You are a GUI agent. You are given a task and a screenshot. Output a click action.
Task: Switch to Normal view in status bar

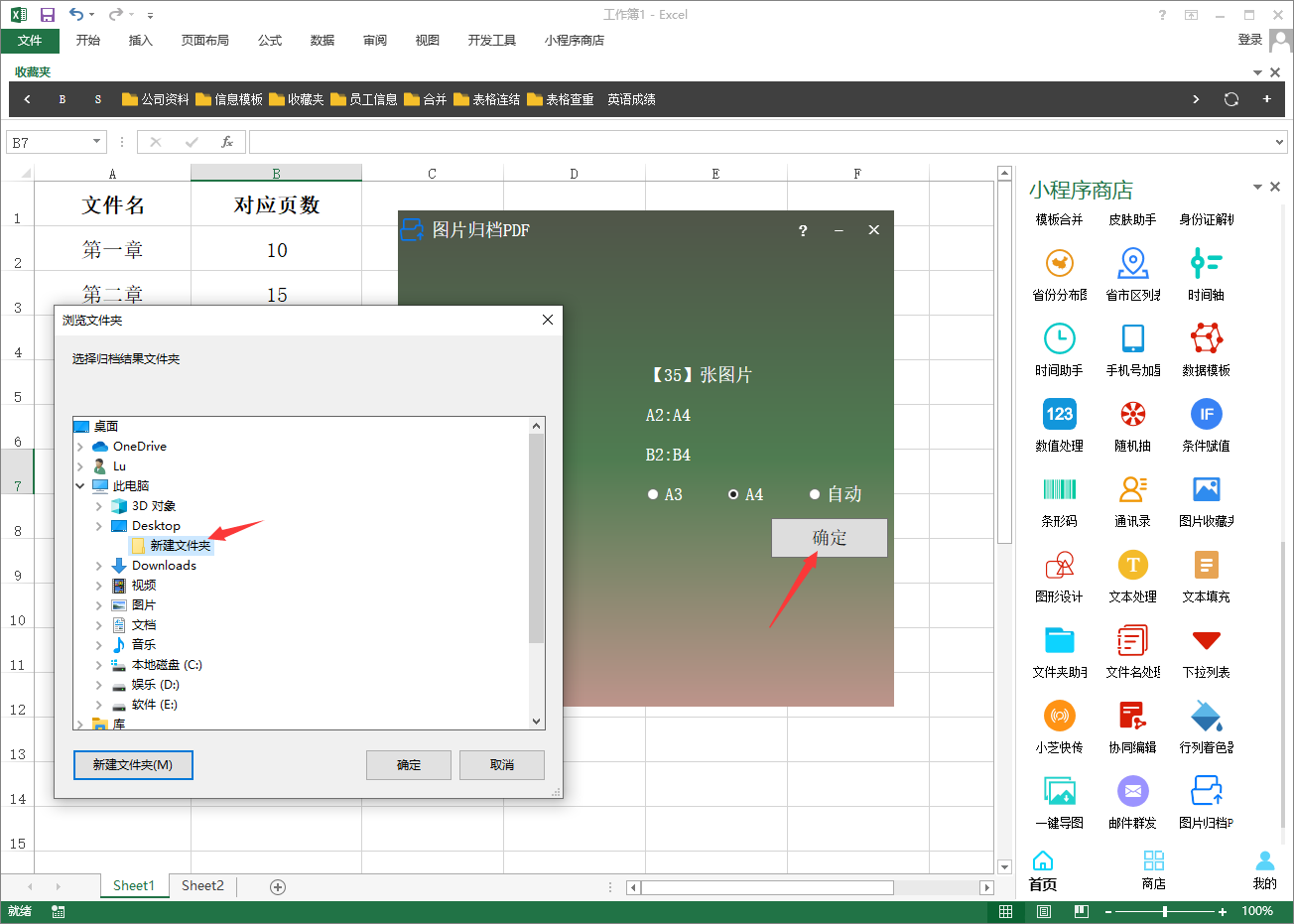[x=1006, y=911]
